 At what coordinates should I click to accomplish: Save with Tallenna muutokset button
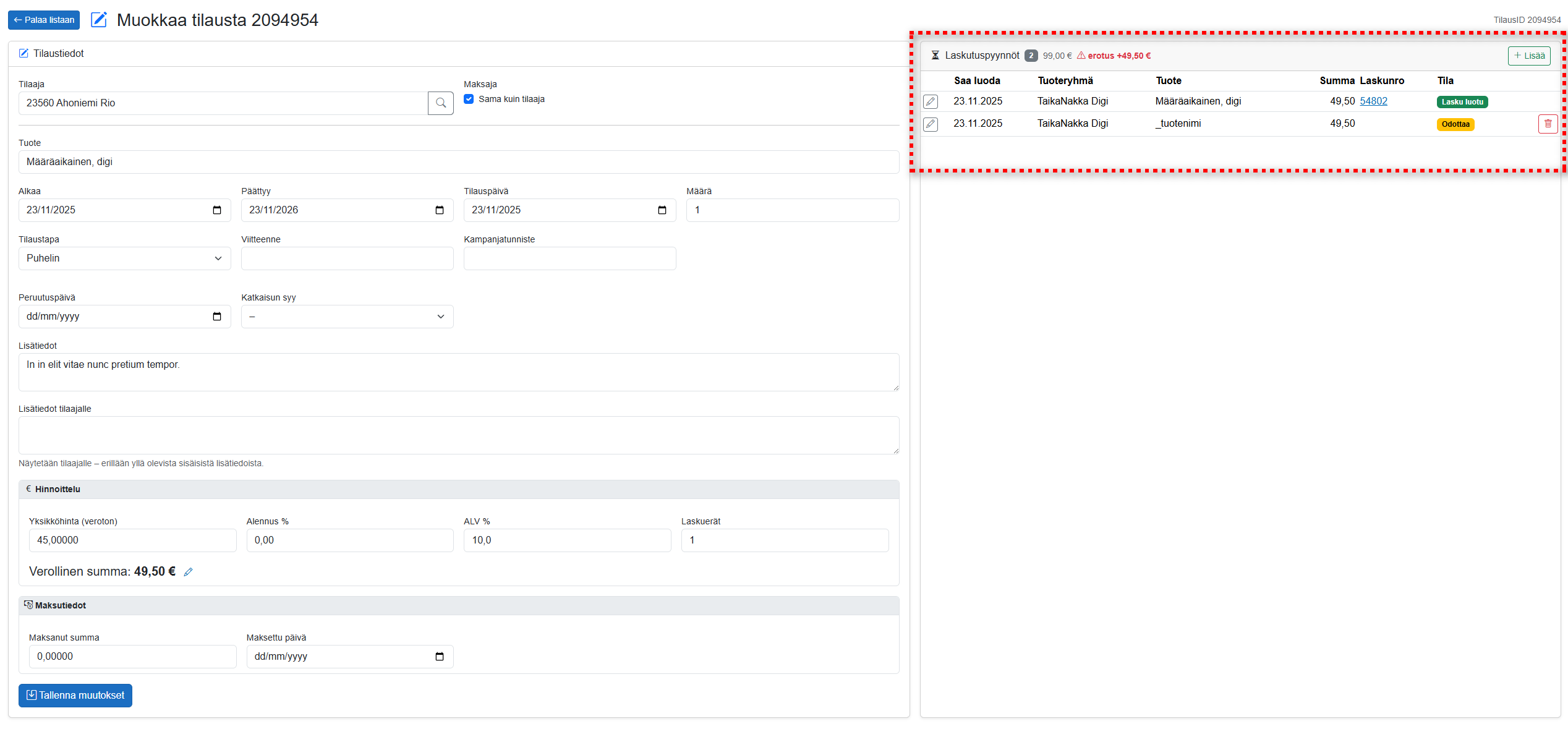coord(75,696)
